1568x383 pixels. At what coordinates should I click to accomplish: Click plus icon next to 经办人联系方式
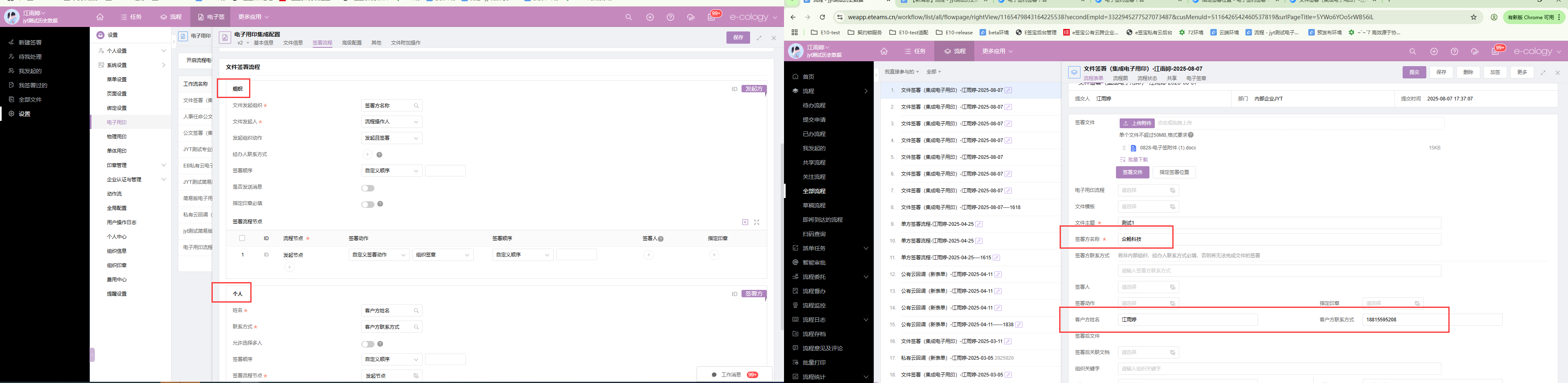(367, 155)
